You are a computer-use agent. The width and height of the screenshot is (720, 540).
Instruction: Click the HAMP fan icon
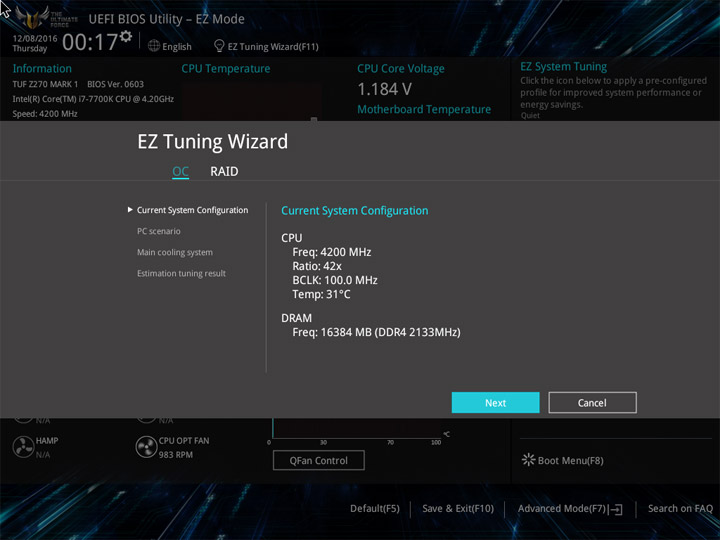(23, 447)
